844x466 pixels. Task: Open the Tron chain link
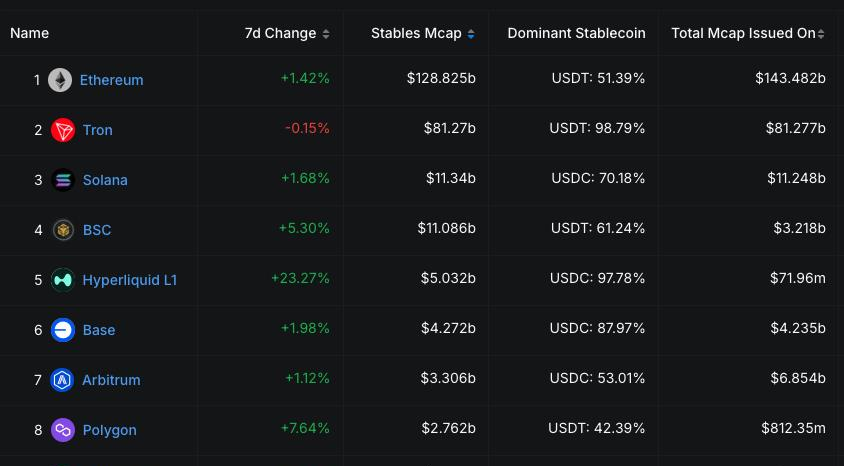[x=98, y=130]
